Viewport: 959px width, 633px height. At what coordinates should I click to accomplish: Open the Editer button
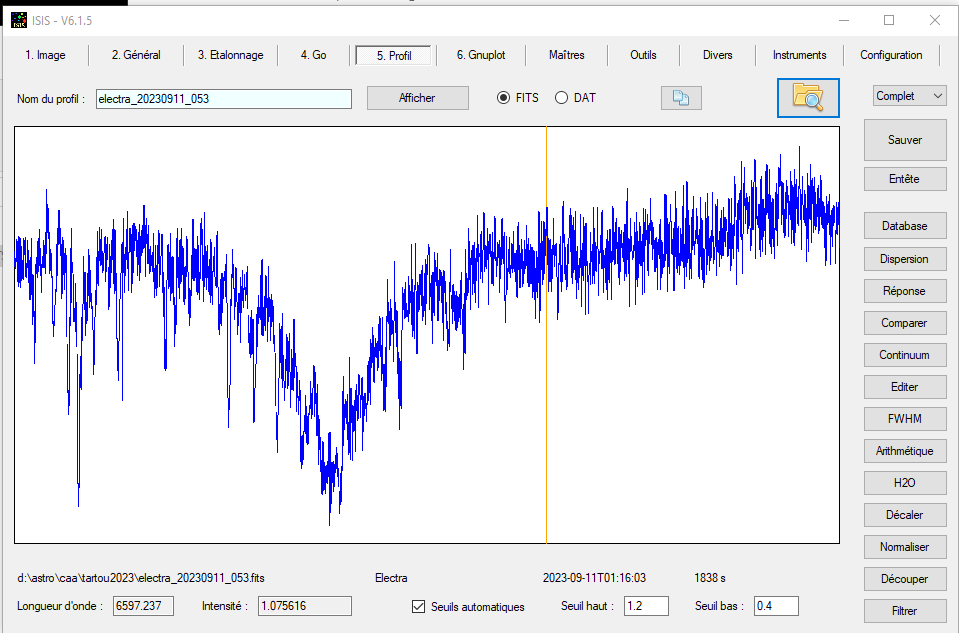905,387
